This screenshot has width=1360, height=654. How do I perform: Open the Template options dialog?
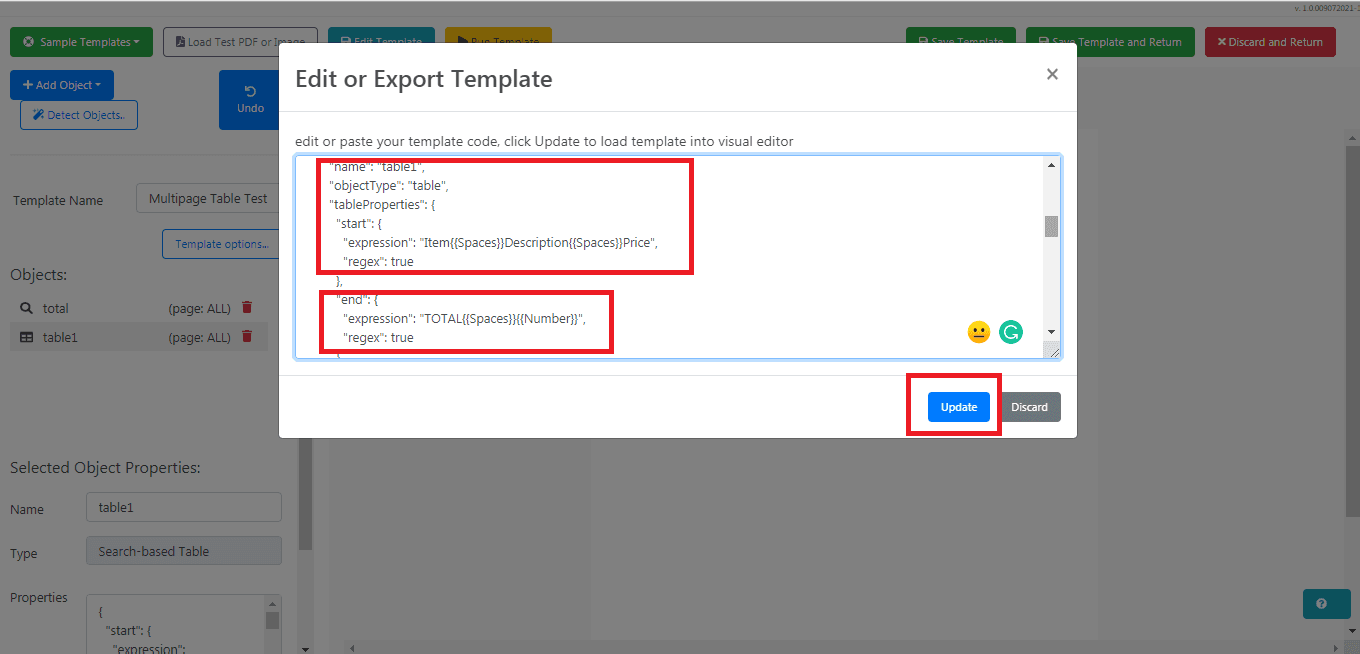[221, 243]
